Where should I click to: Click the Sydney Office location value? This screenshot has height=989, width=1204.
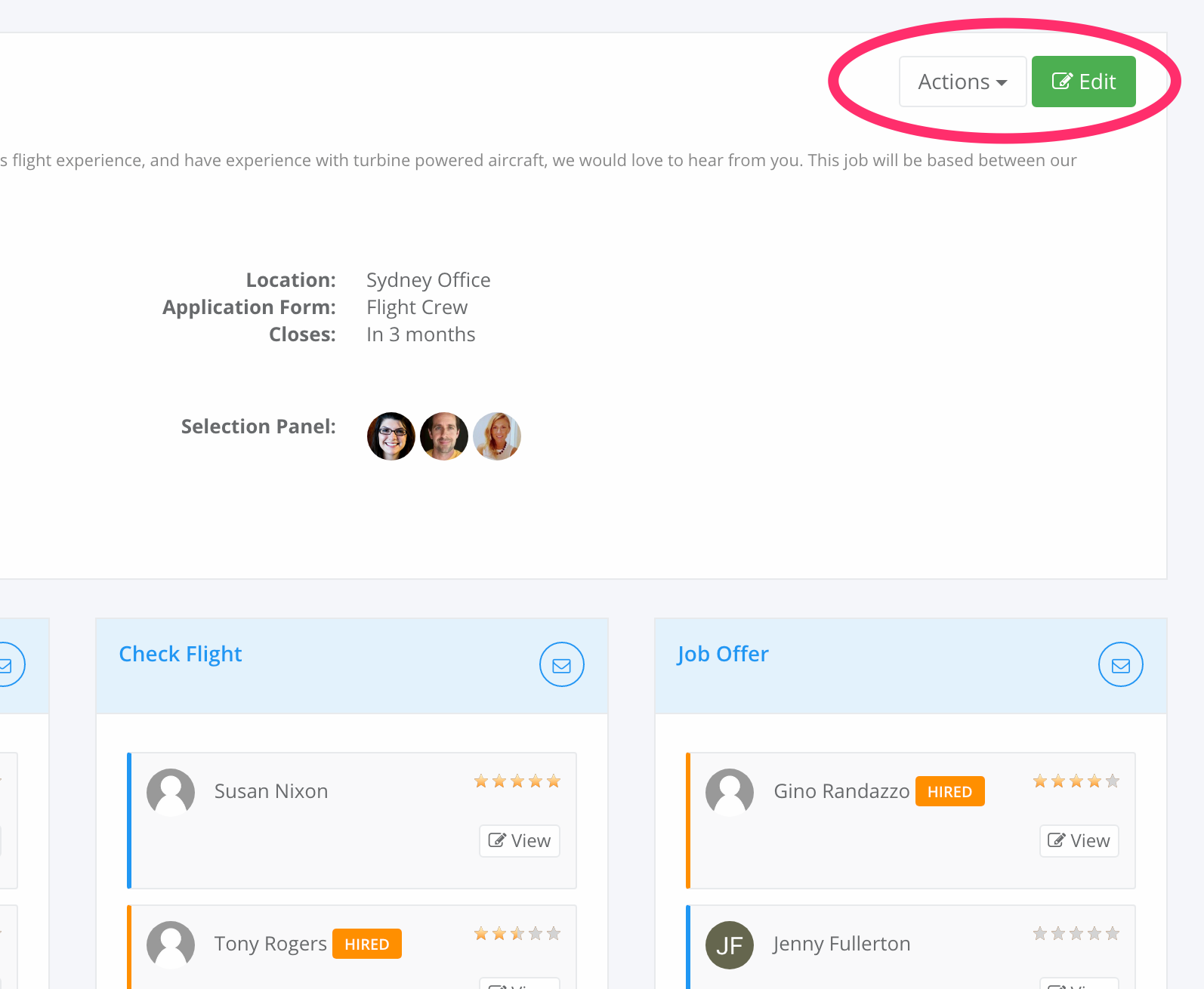point(428,280)
